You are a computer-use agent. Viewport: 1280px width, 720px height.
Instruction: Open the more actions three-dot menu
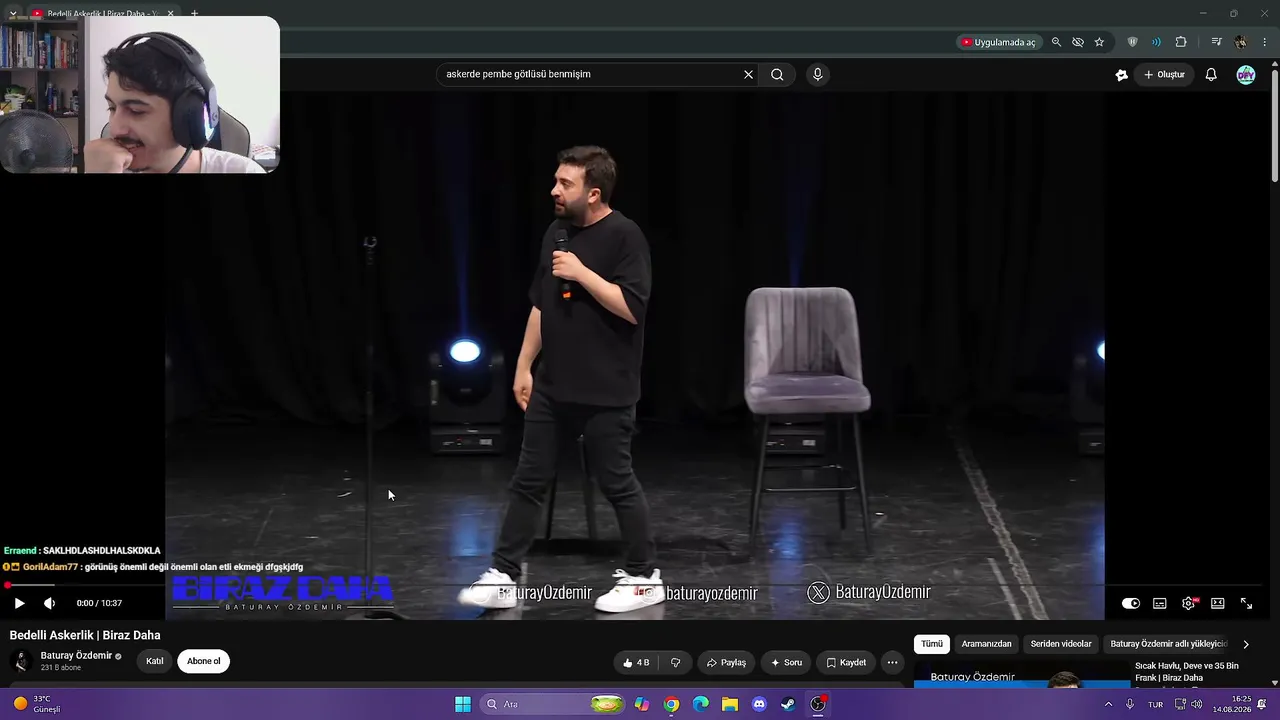point(892,662)
